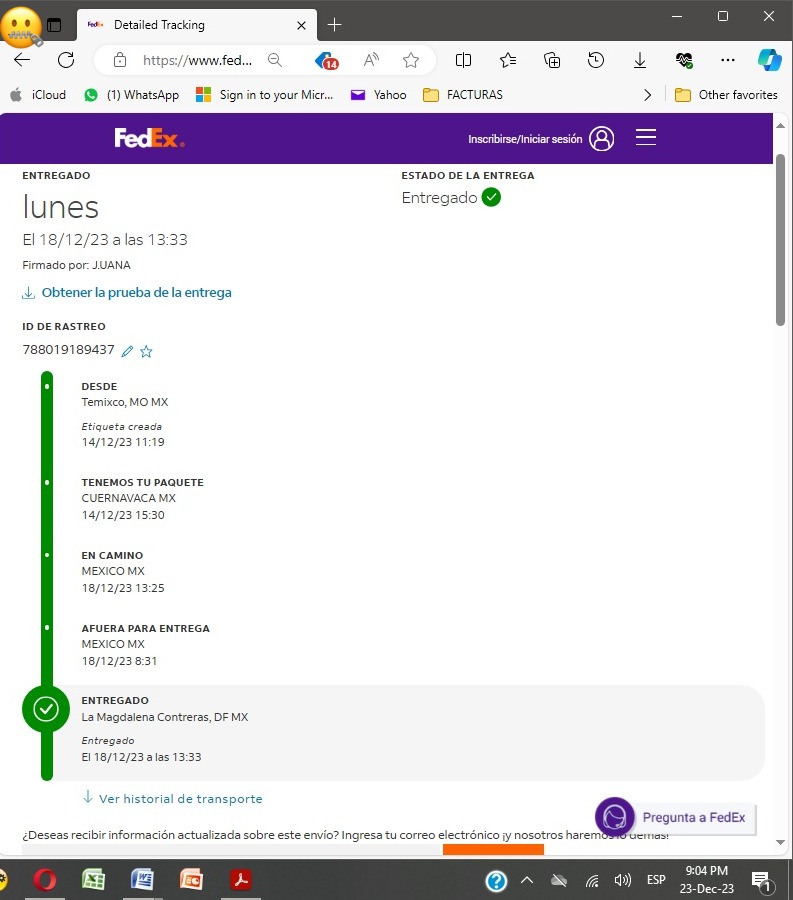The width and height of the screenshot is (793, 900).
Task: Open the Pregunta a FedEx chat avatar
Action: [615, 817]
